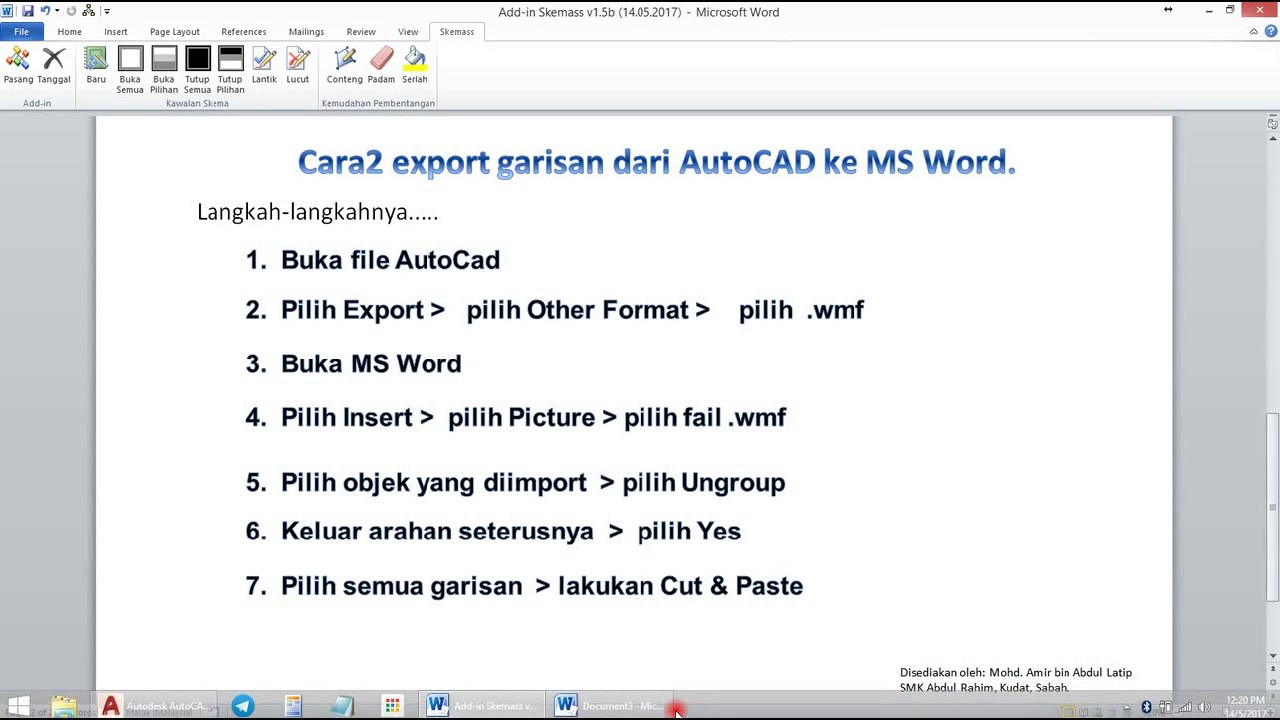
Task: Open Customize Quick Access Toolbar dropdown
Action: coord(106,11)
